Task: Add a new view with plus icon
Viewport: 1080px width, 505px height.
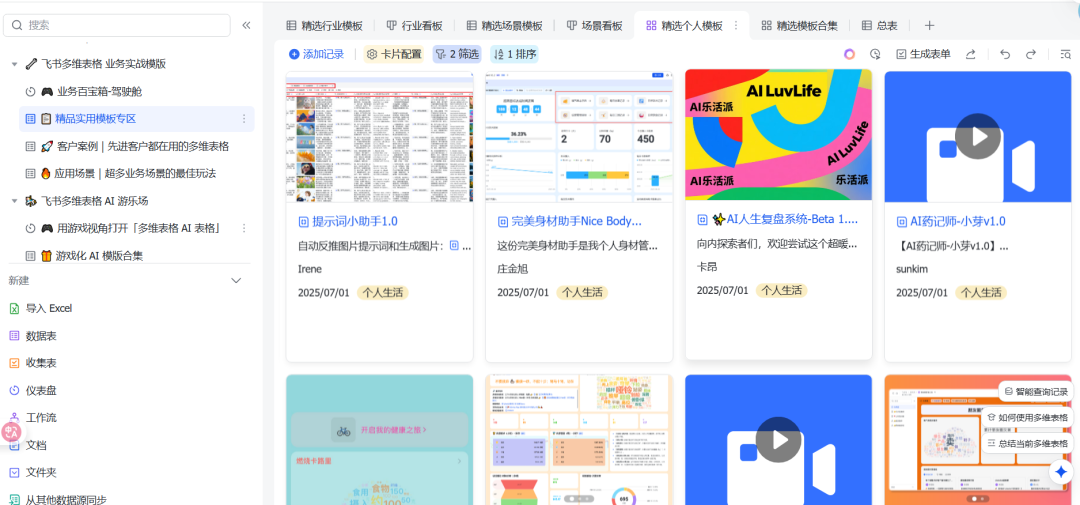Action: (x=929, y=25)
